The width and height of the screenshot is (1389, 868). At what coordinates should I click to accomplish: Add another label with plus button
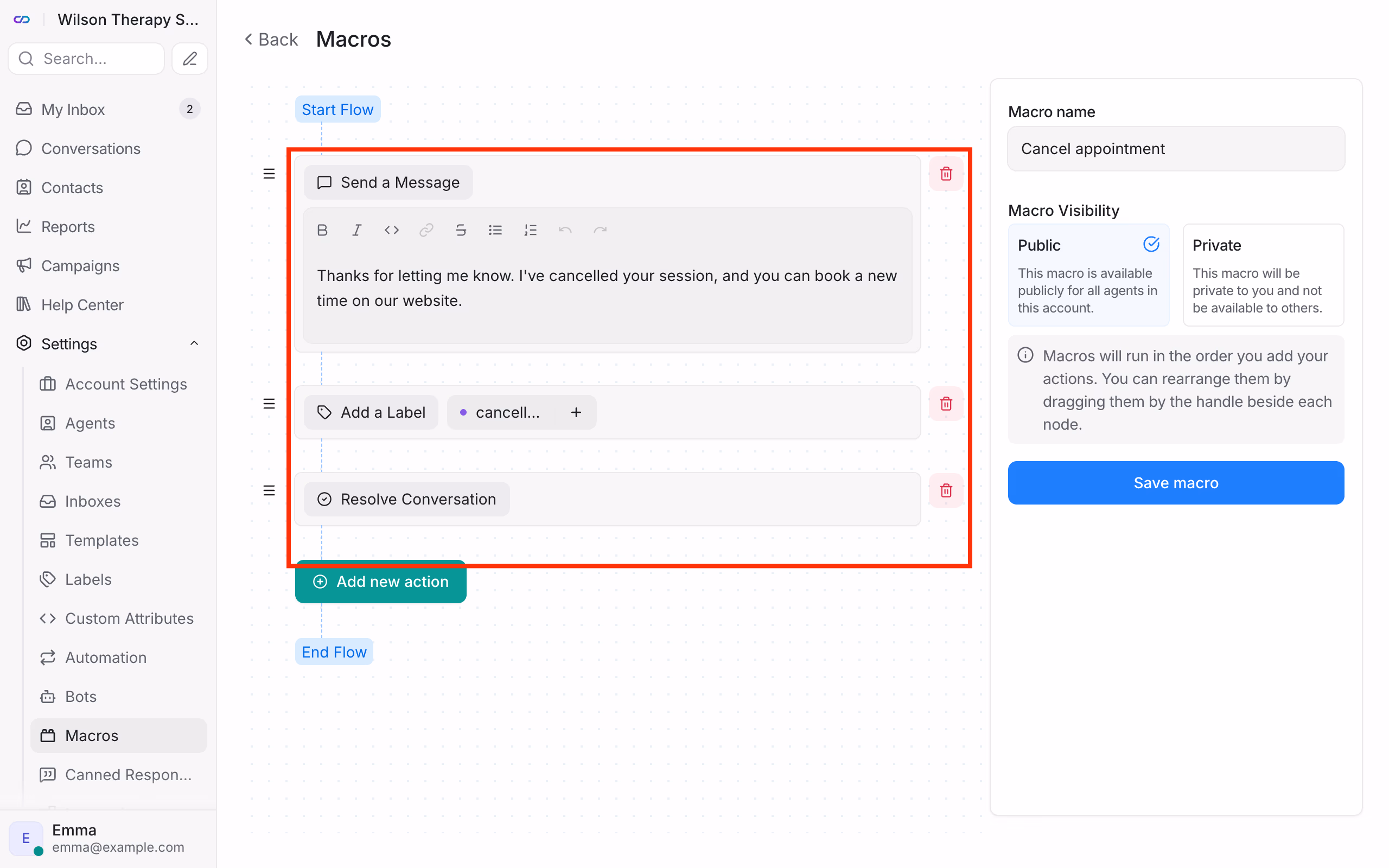pos(576,412)
